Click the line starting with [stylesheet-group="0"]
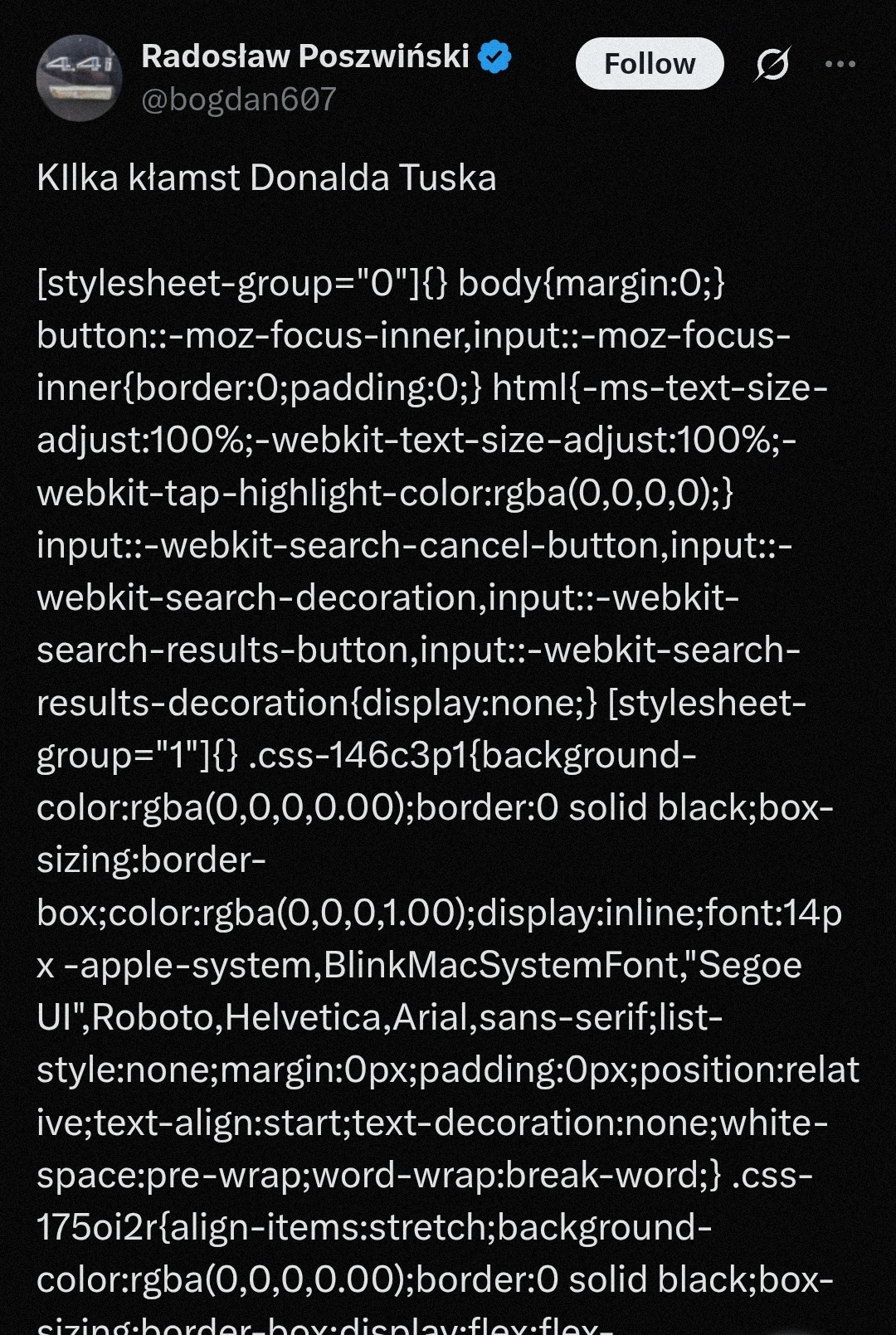Screen dimensions: 896x1335 click(x=381, y=284)
